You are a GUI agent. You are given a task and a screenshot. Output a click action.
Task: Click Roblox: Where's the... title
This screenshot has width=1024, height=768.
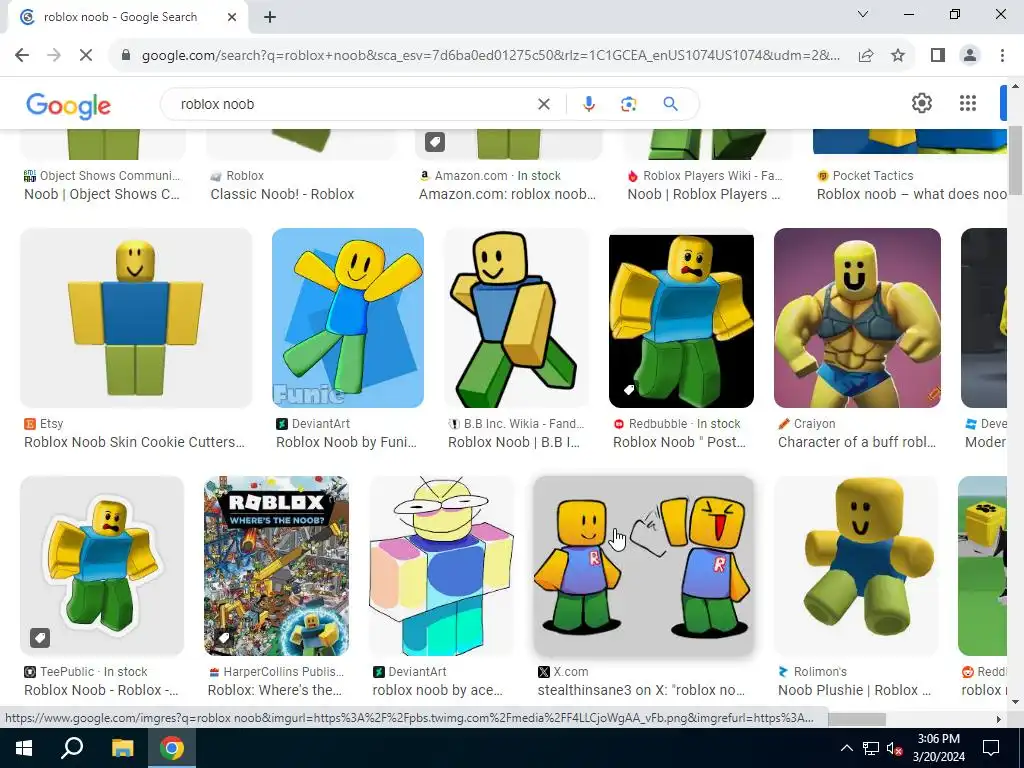pos(275,690)
